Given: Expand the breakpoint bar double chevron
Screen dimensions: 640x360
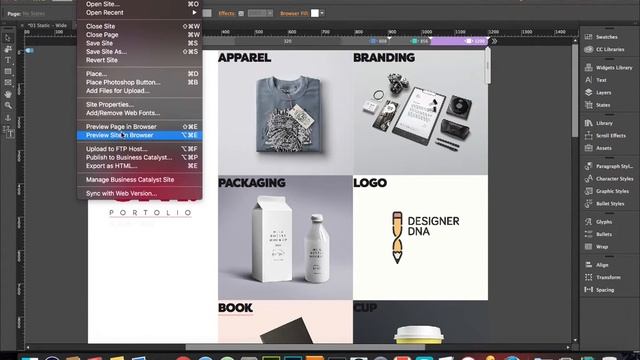Looking at the screenshot, I should 494,41.
